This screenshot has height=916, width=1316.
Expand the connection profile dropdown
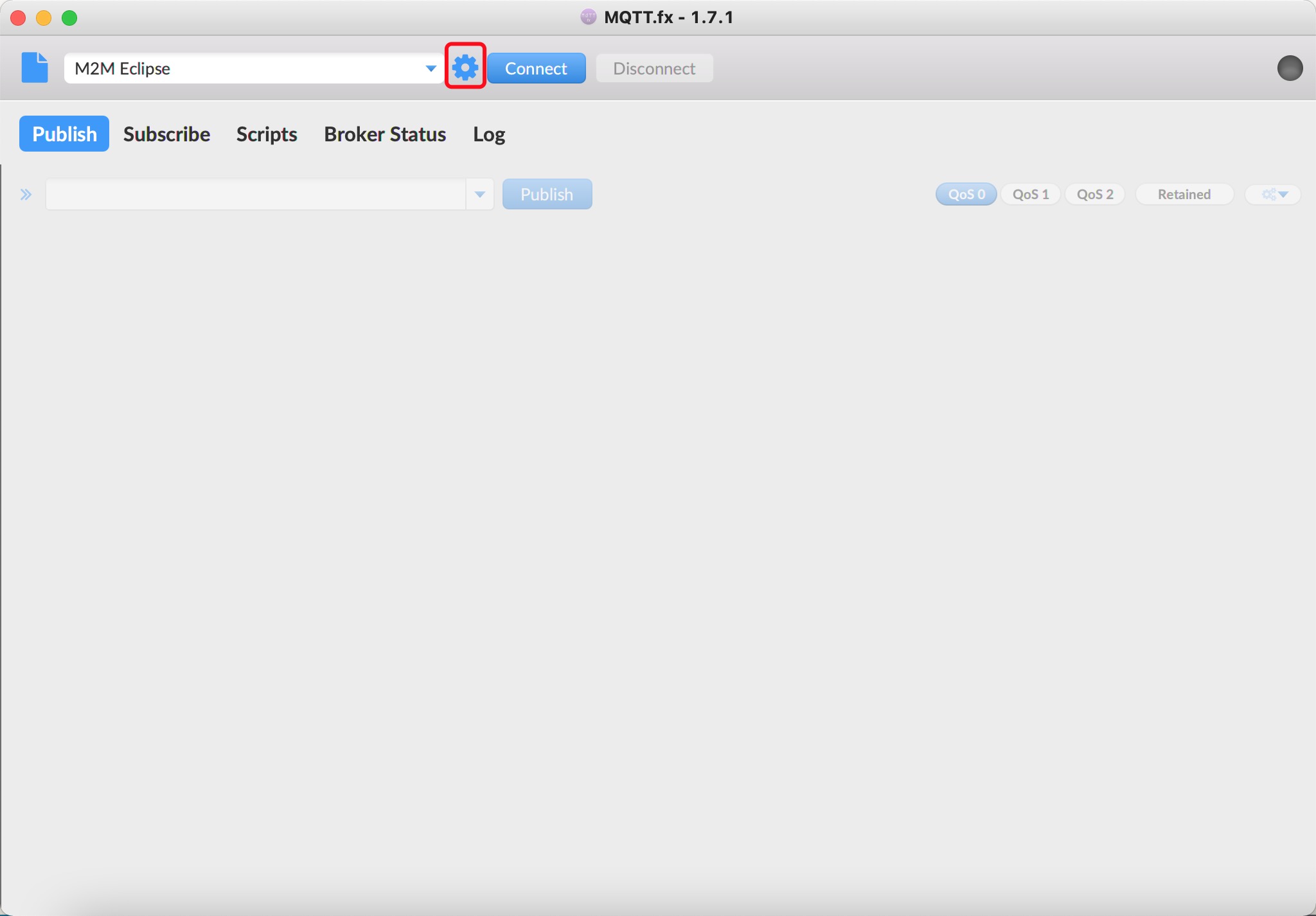431,67
